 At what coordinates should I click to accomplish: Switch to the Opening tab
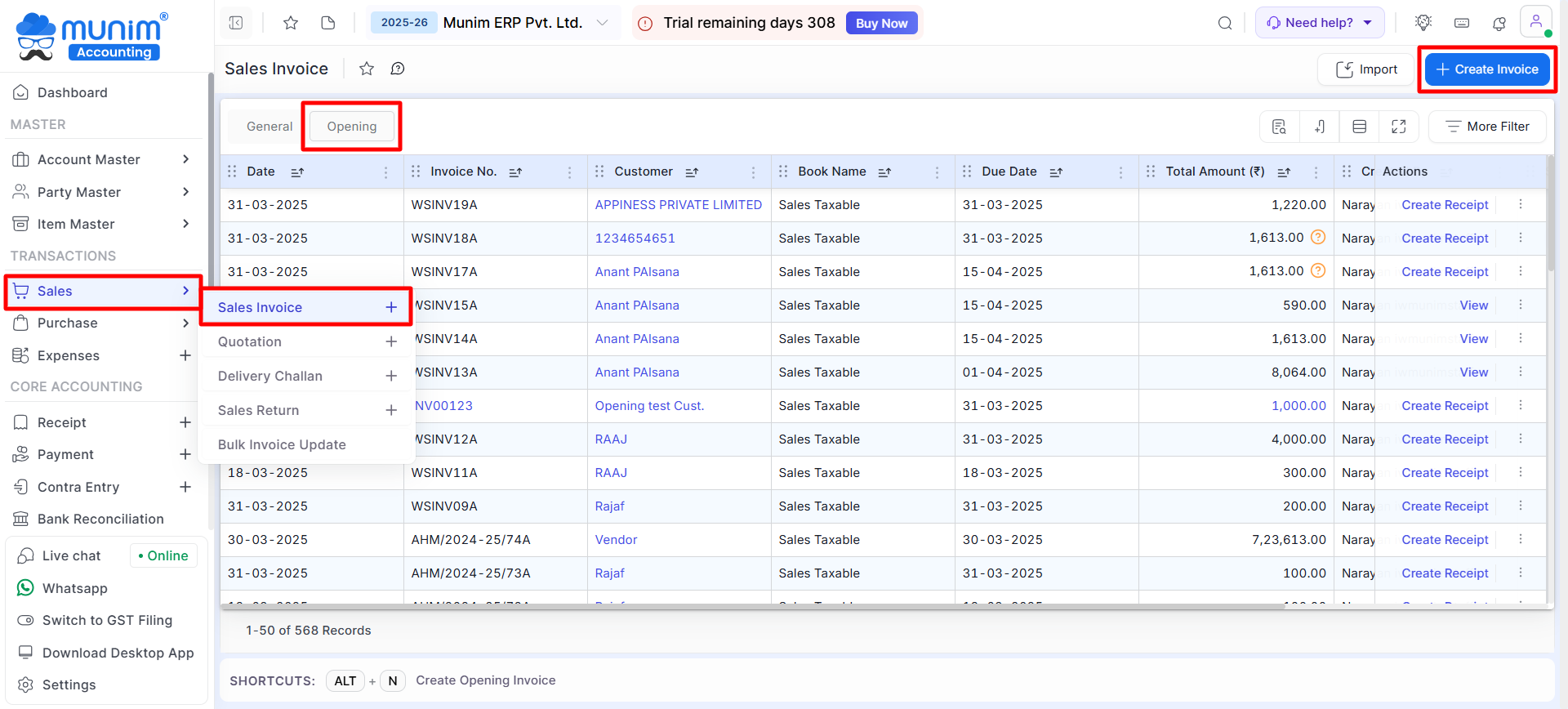(352, 127)
